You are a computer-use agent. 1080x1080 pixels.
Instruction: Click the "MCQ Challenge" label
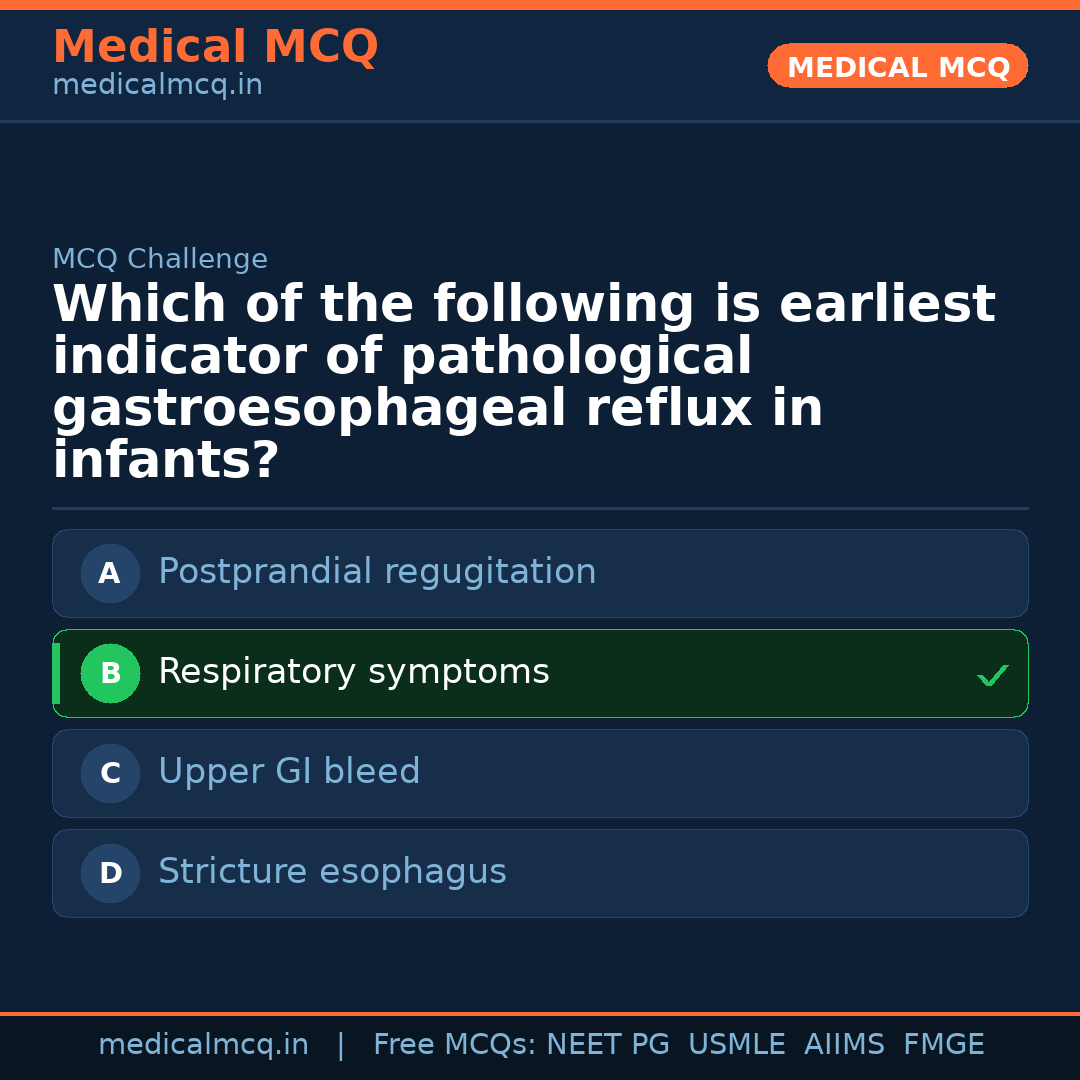pyautogui.click(x=160, y=260)
